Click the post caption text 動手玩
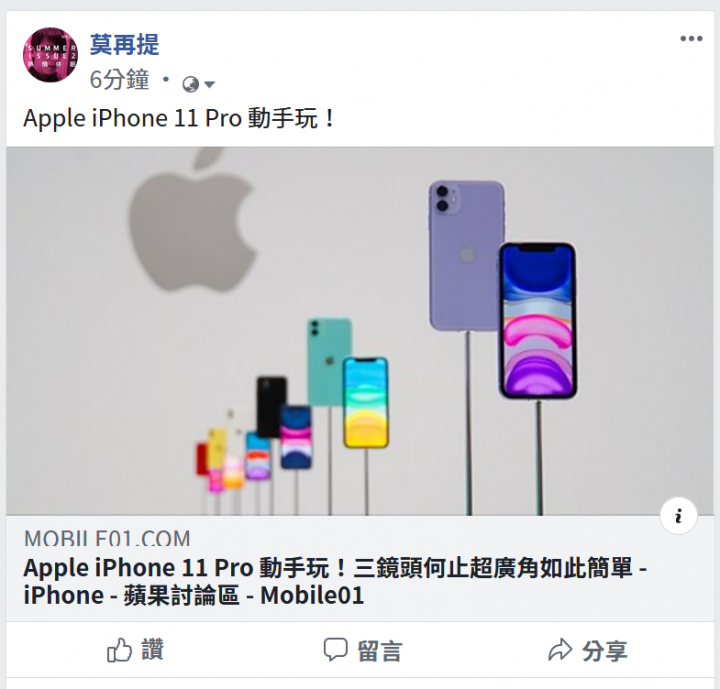Image resolution: width=720 pixels, height=689 pixels. [x=283, y=119]
